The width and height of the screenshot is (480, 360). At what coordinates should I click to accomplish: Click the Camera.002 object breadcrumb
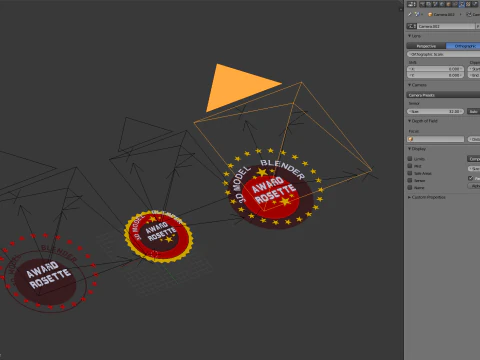point(441,14)
